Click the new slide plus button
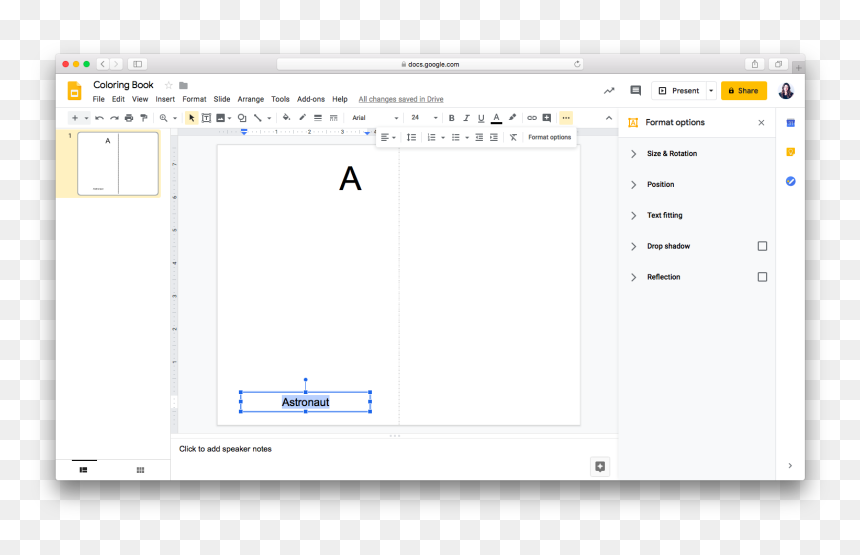Screen dimensions: 860x555 (x=75, y=118)
